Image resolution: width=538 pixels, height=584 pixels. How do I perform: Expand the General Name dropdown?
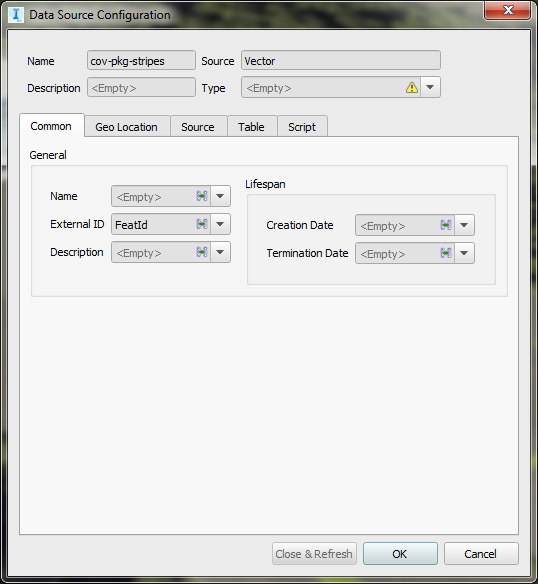(x=220, y=196)
